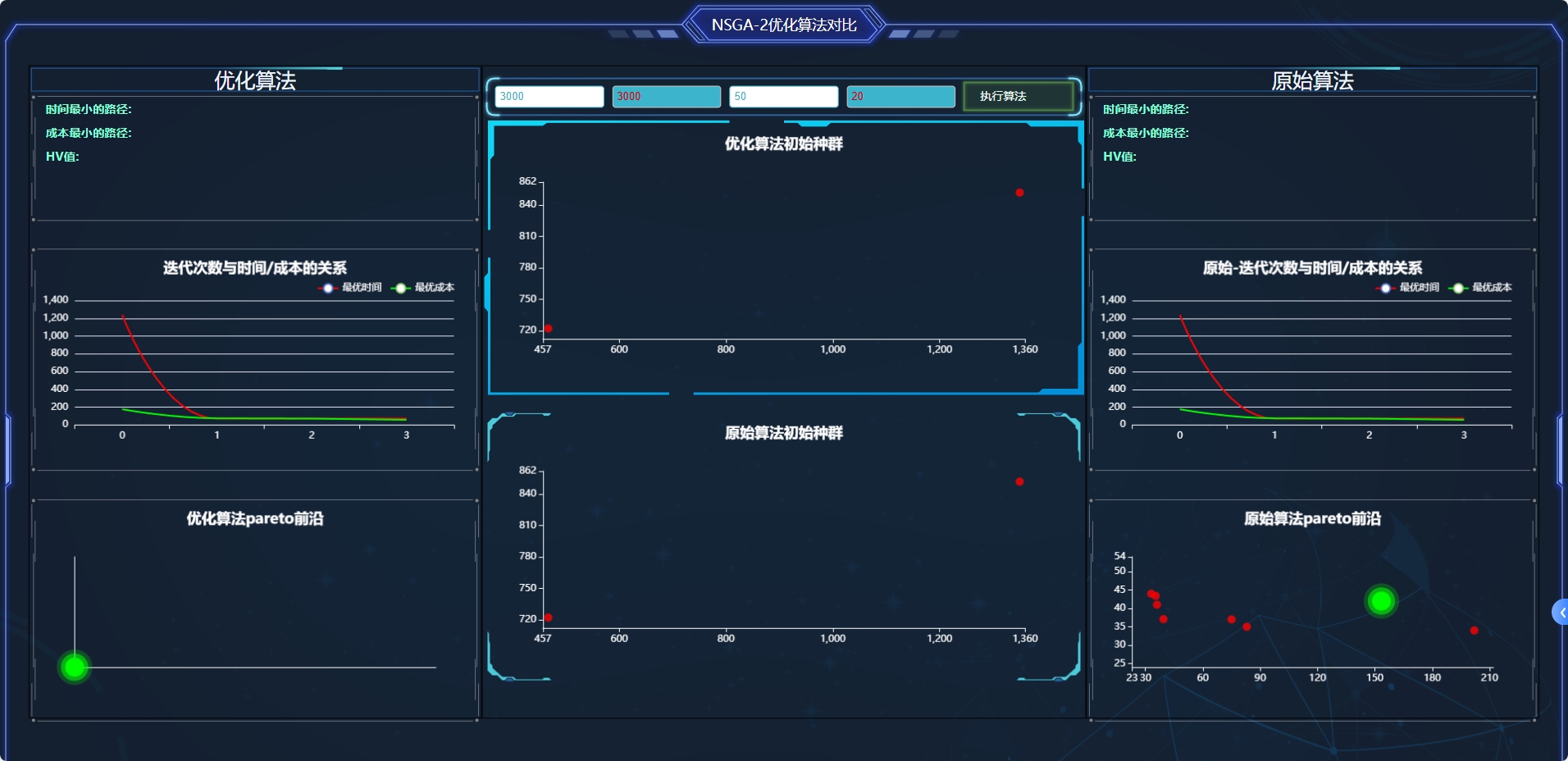Select the bottom-left red point in 优化算法初始种群 chart
The width and height of the screenshot is (1568, 761).
click(549, 329)
